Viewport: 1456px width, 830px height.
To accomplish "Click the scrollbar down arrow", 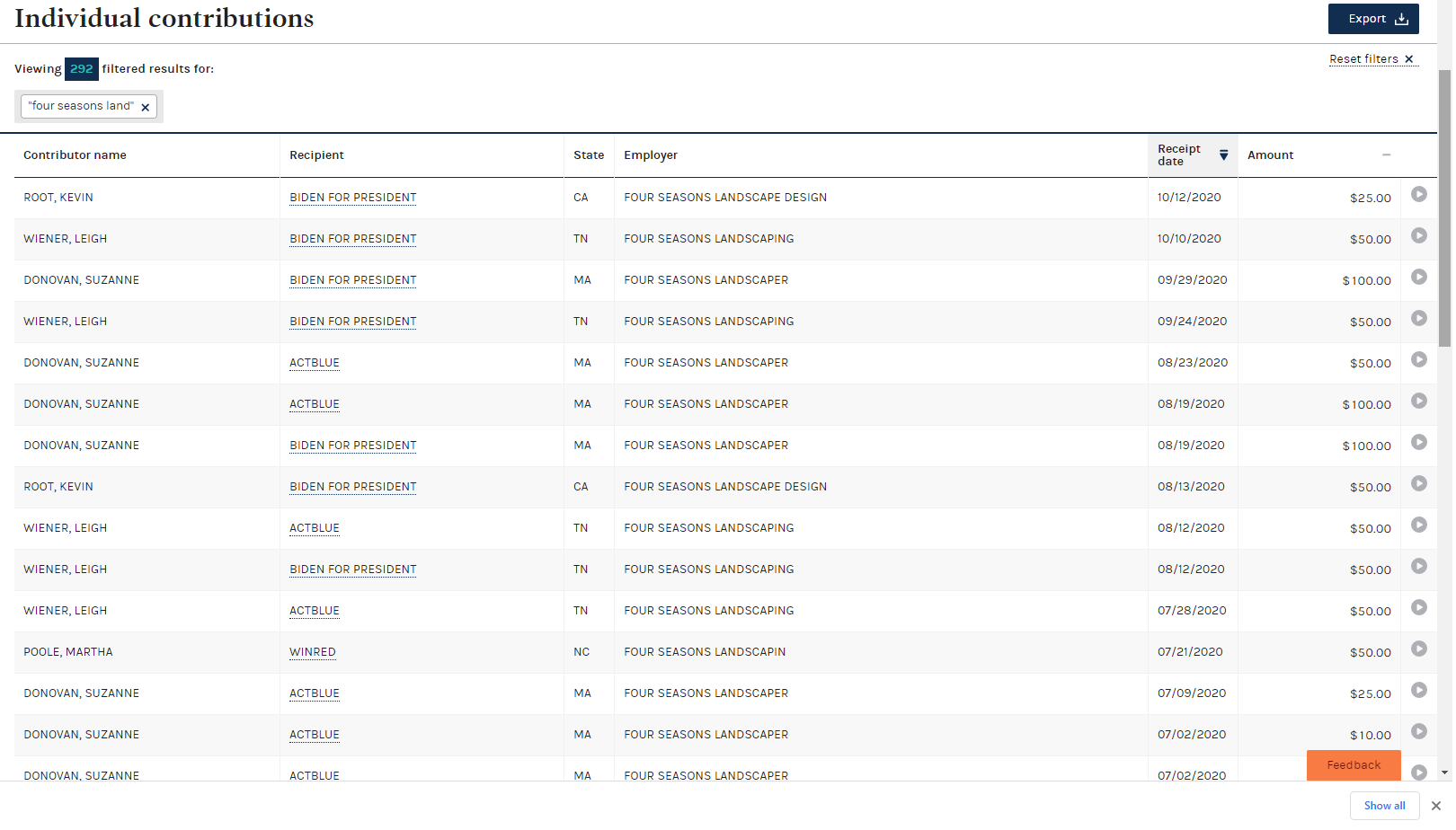I will click(x=1444, y=773).
